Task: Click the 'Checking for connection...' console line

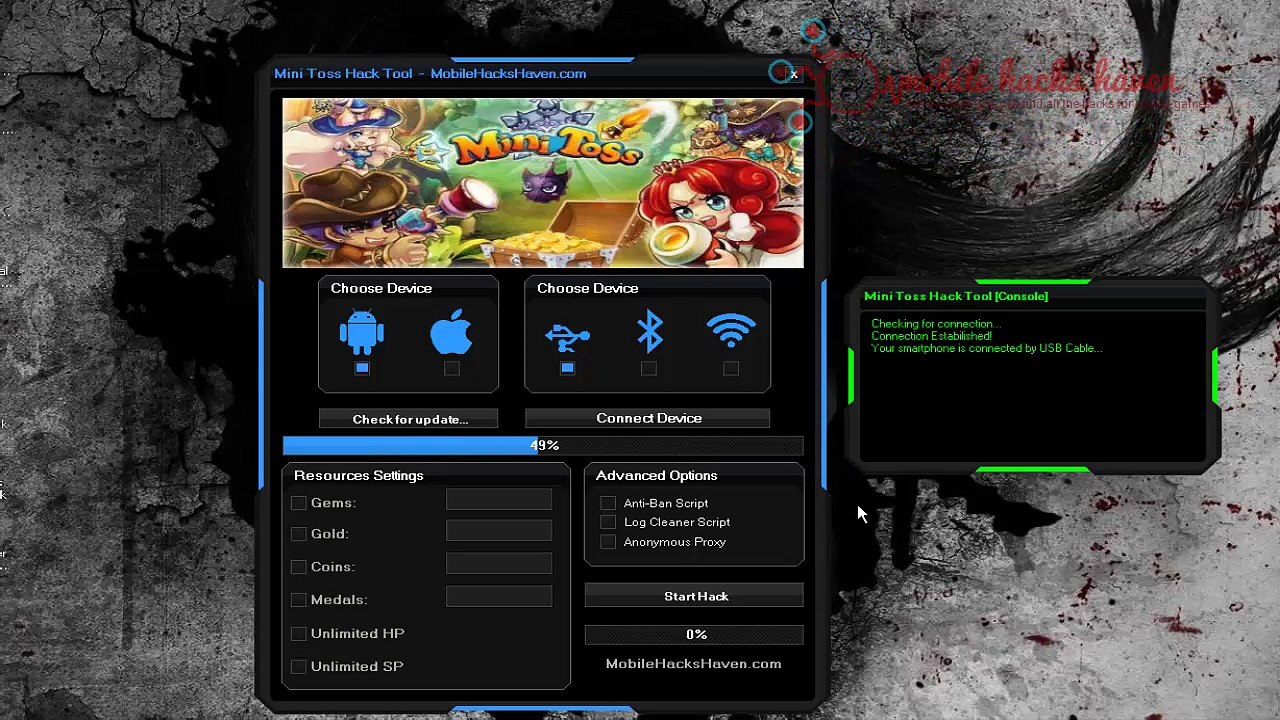Action: pos(935,324)
